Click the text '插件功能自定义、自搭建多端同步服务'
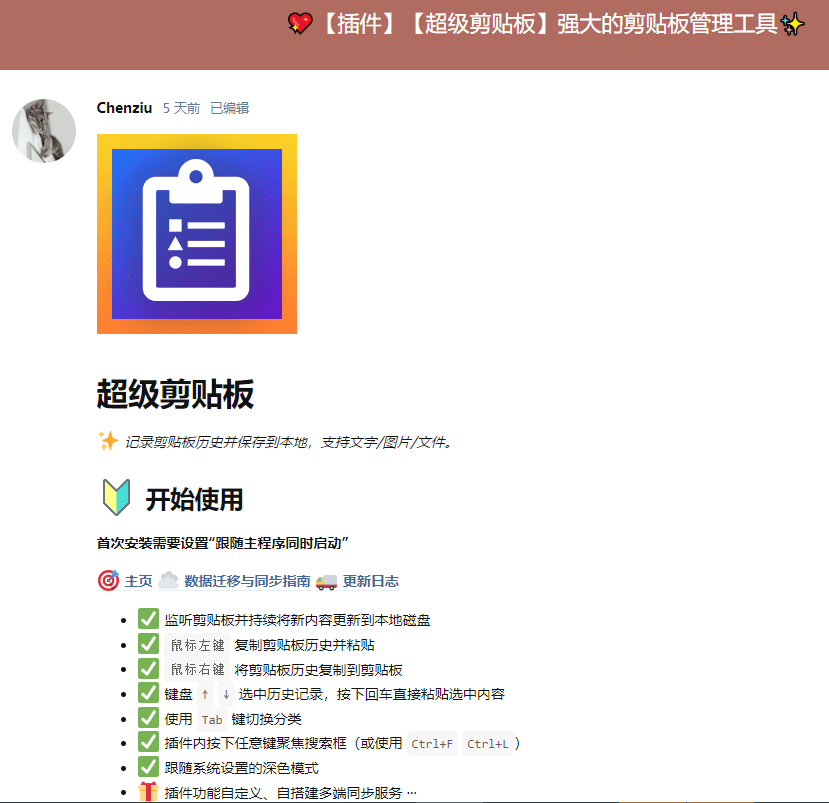The width and height of the screenshot is (829, 803). pyautogui.click(x=283, y=793)
